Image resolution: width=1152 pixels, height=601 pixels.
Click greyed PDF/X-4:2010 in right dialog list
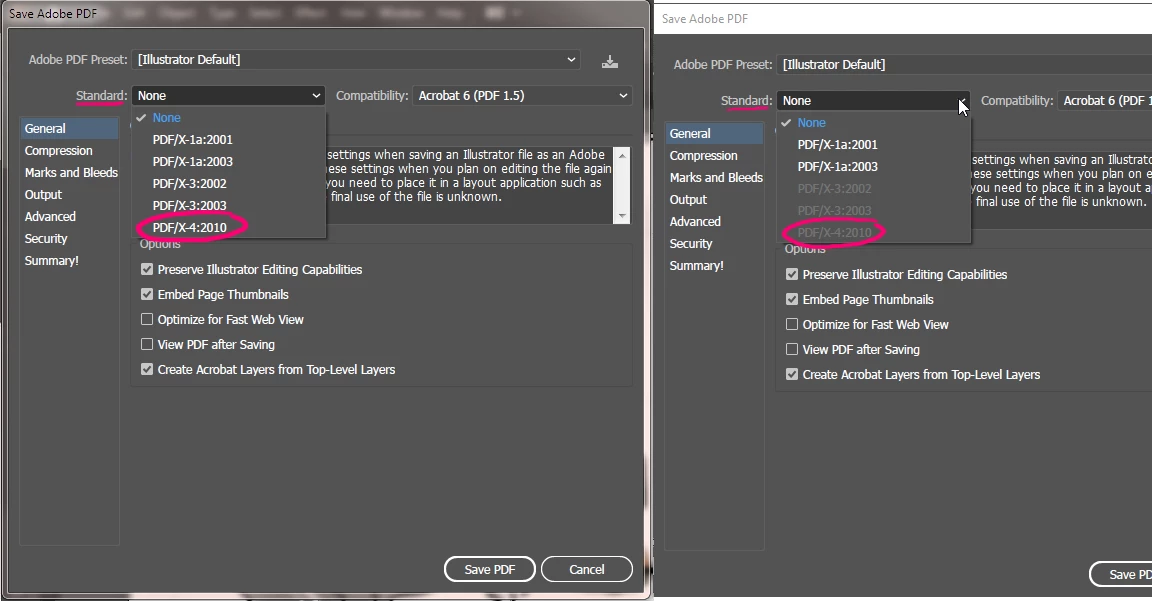[835, 233]
